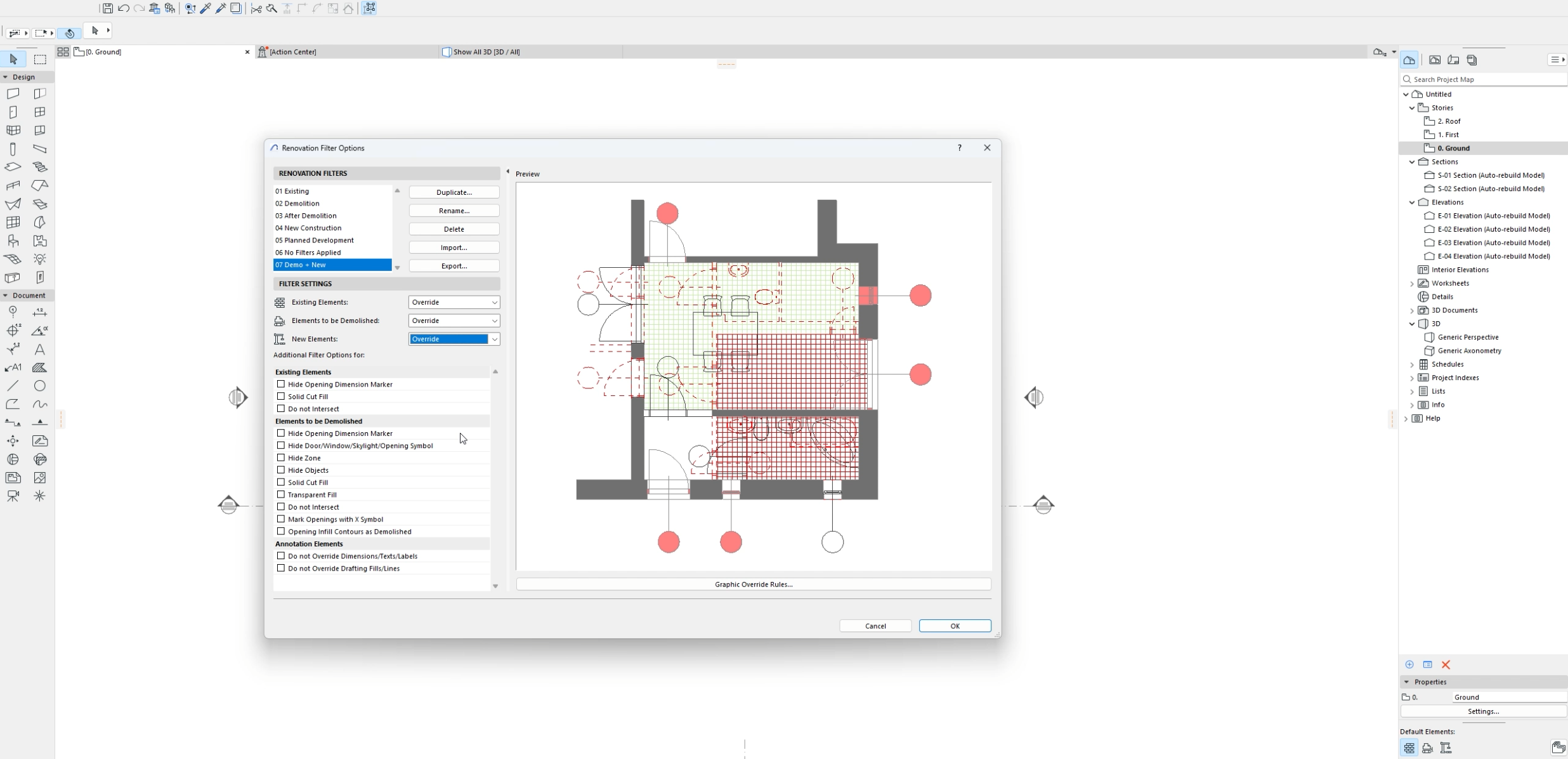Select the Text tool in Document toolbox
This screenshot has width=1568, height=759.
click(x=40, y=349)
